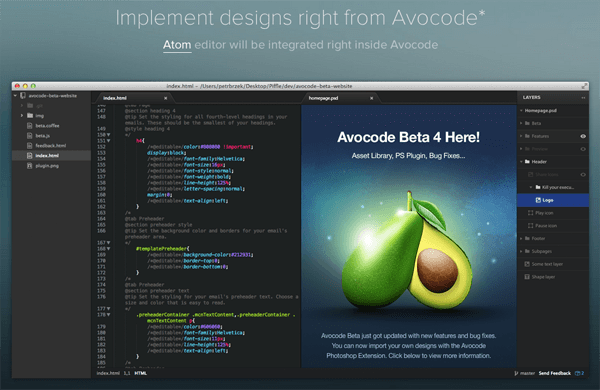Expand the Beta layer group

(x=521, y=123)
